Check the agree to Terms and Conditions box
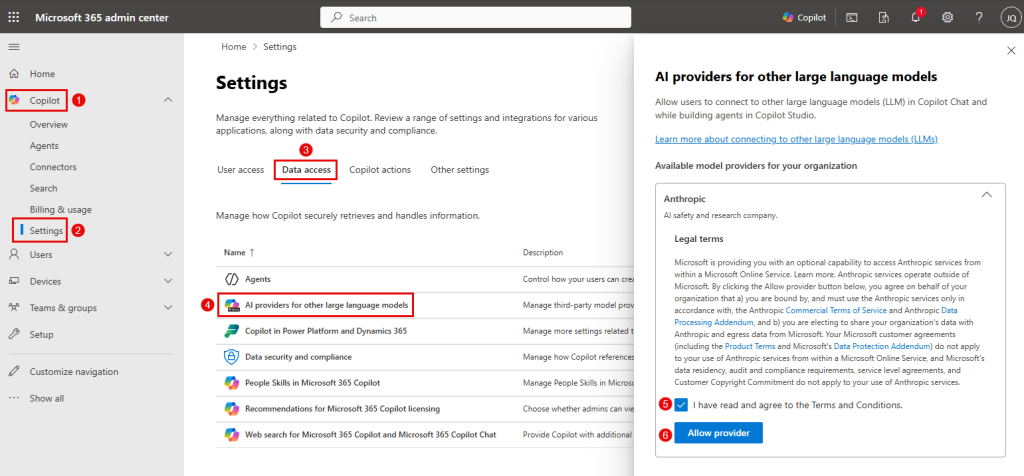This screenshot has width=1024, height=476. pos(681,405)
